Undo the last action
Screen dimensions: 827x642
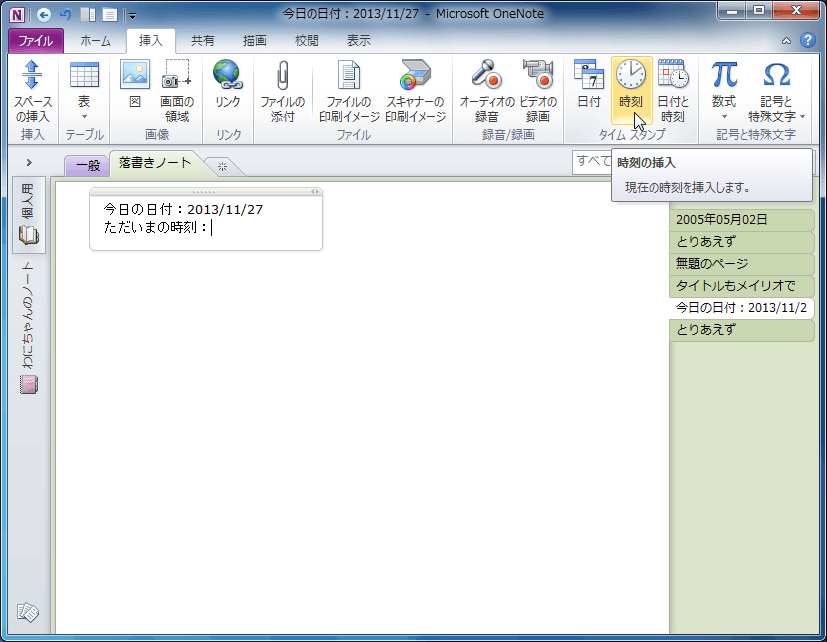coord(66,15)
